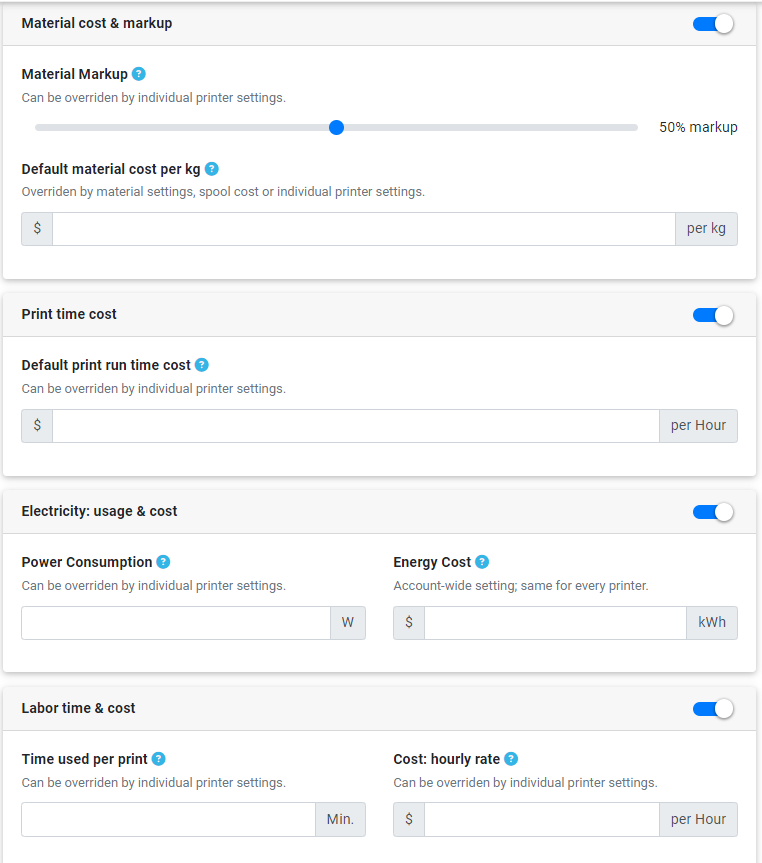Open help icon beside Time used per print
762x863 pixels.
tap(159, 759)
